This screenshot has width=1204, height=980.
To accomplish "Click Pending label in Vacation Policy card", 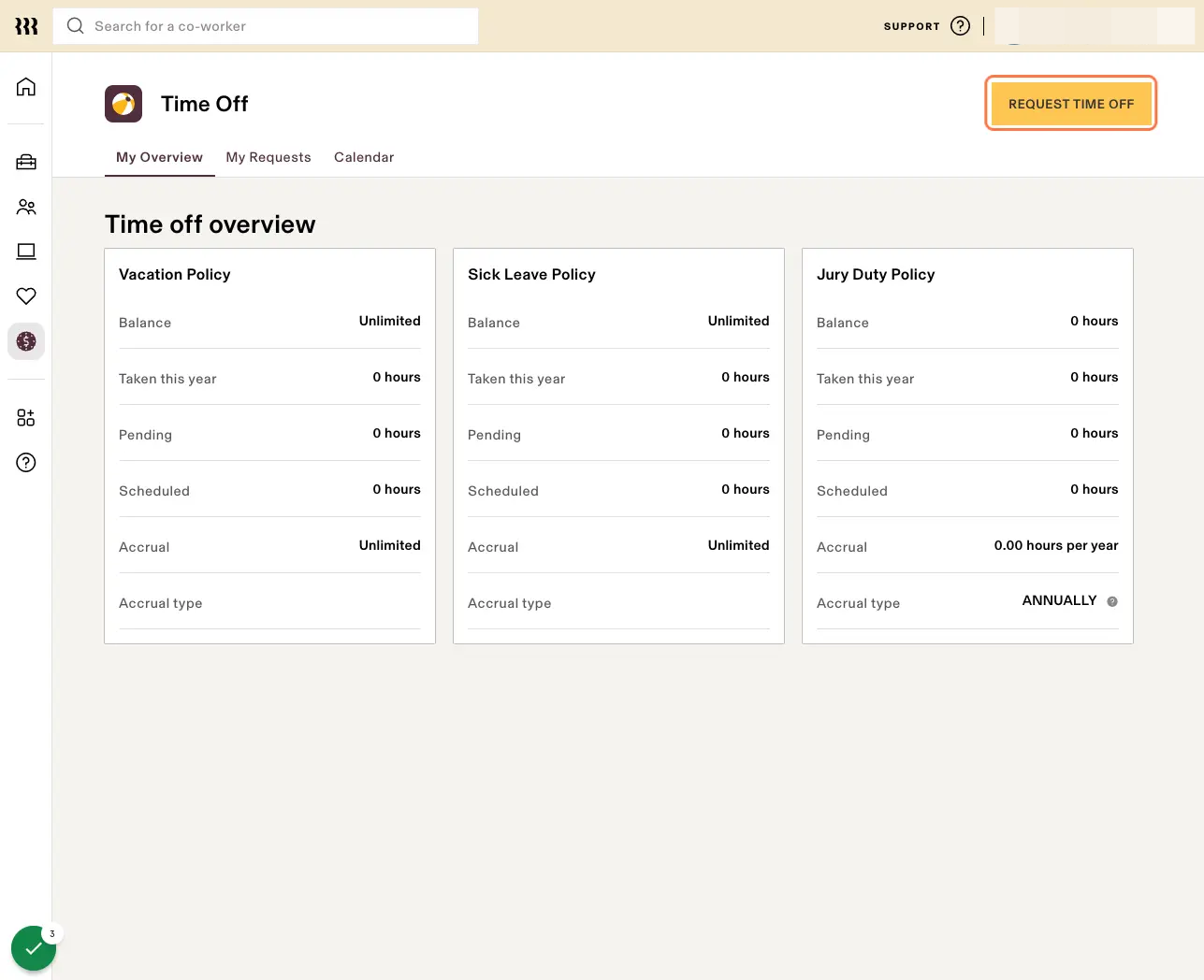I will [x=145, y=435].
